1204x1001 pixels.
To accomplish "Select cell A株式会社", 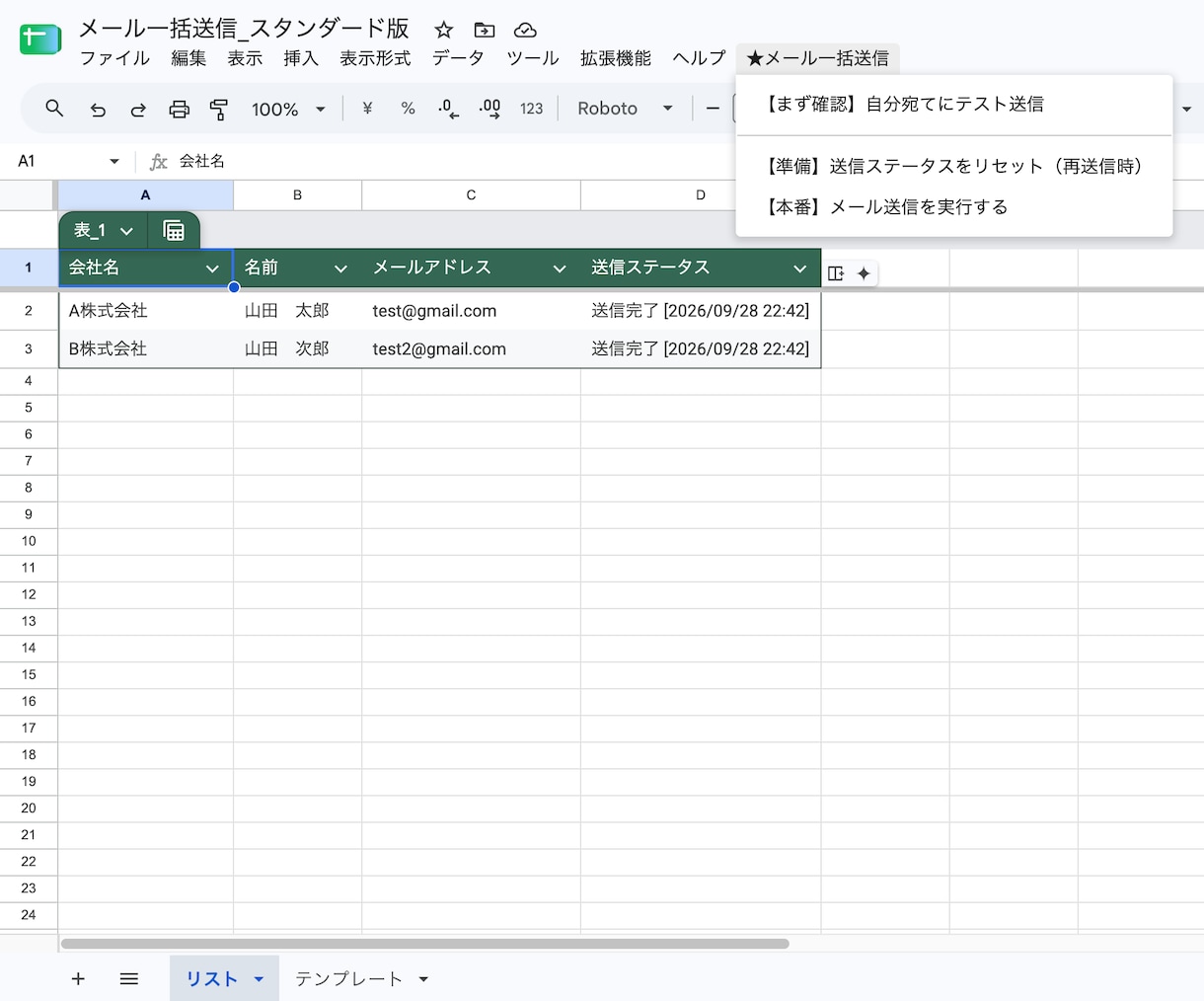I will (x=146, y=311).
